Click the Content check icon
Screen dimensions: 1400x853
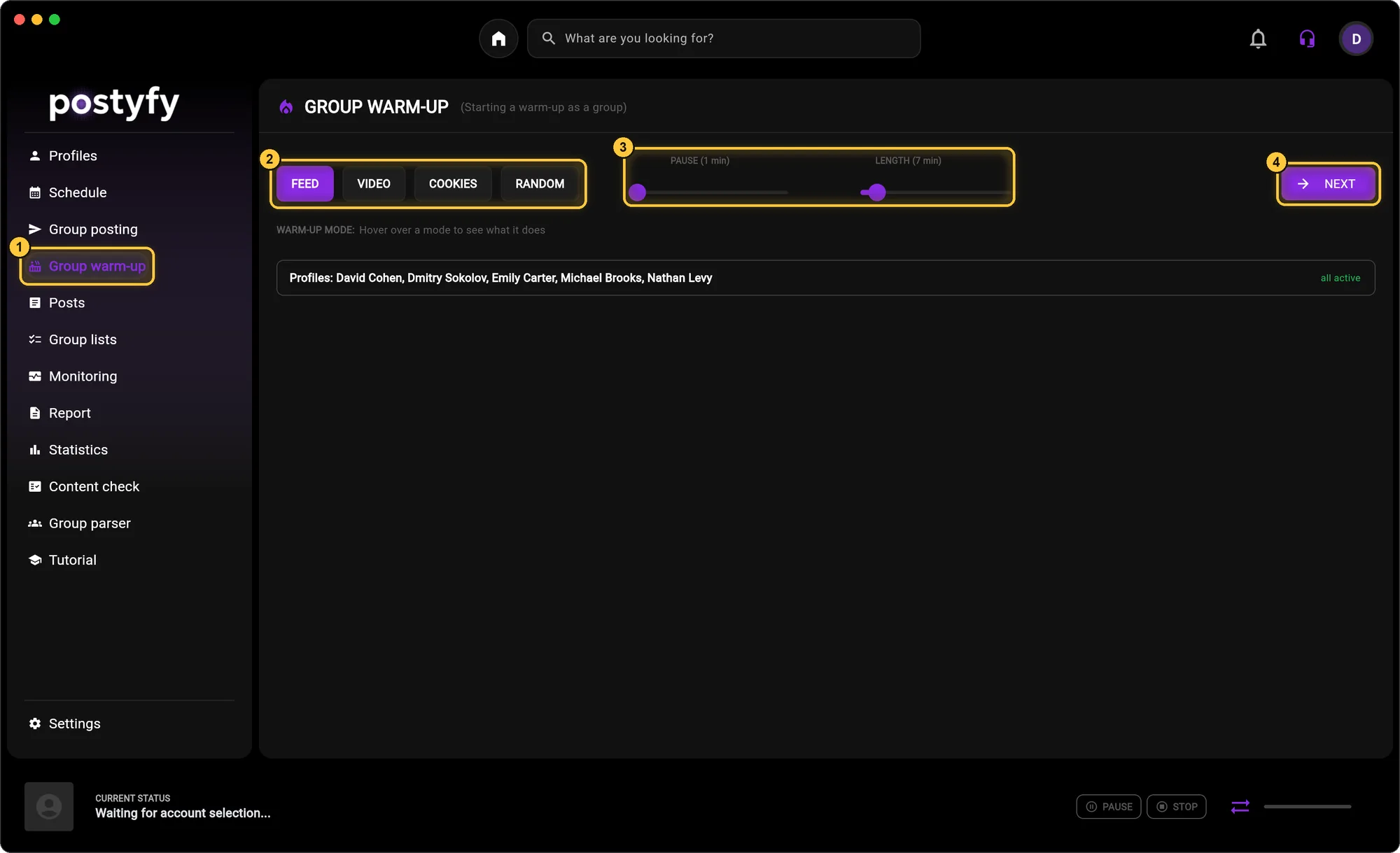tap(35, 486)
